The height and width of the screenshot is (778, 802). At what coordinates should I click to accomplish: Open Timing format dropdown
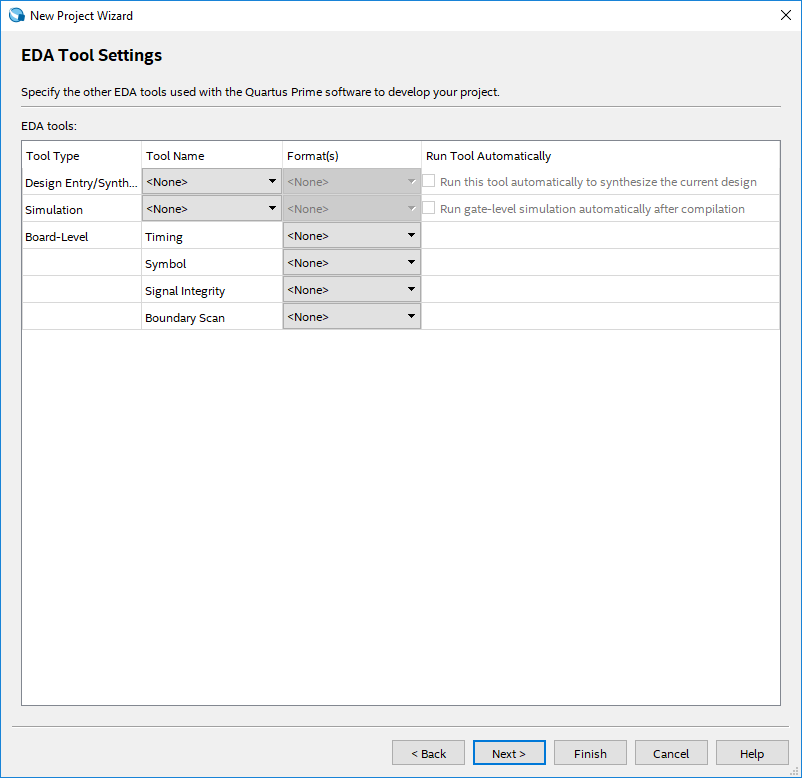[352, 236]
